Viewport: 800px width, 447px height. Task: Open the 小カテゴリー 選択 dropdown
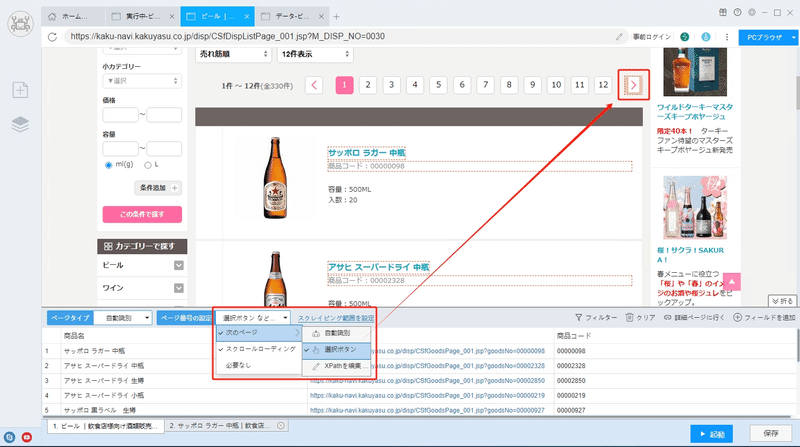(x=142, y=81)
